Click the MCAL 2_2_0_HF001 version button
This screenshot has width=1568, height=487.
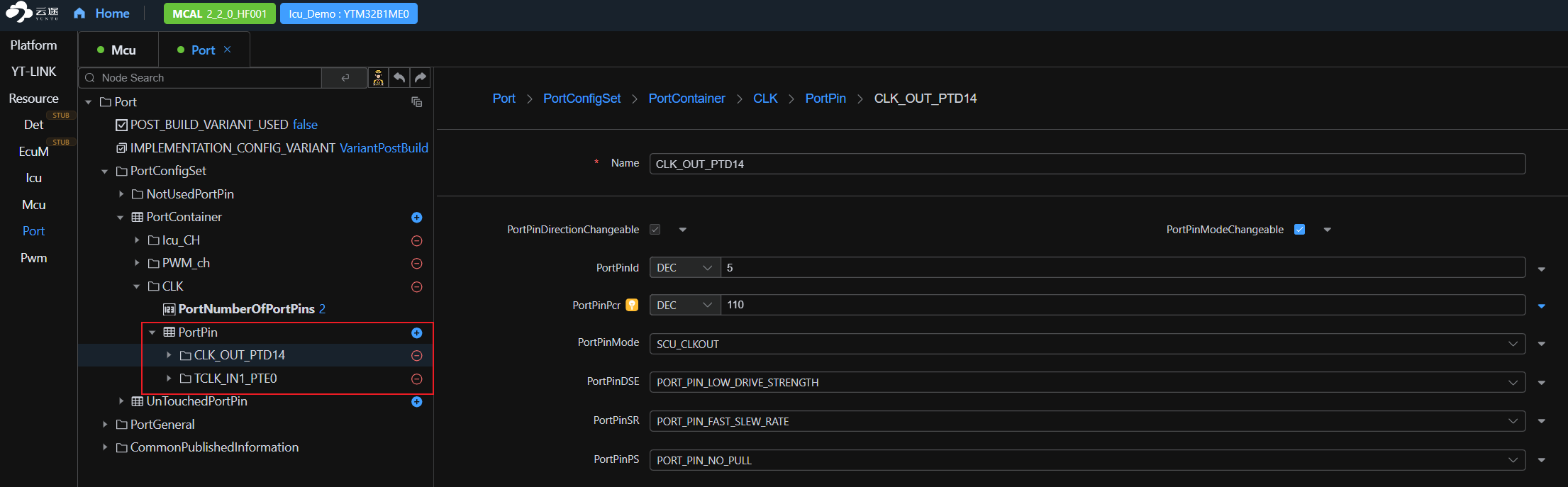tap(220, 13)
